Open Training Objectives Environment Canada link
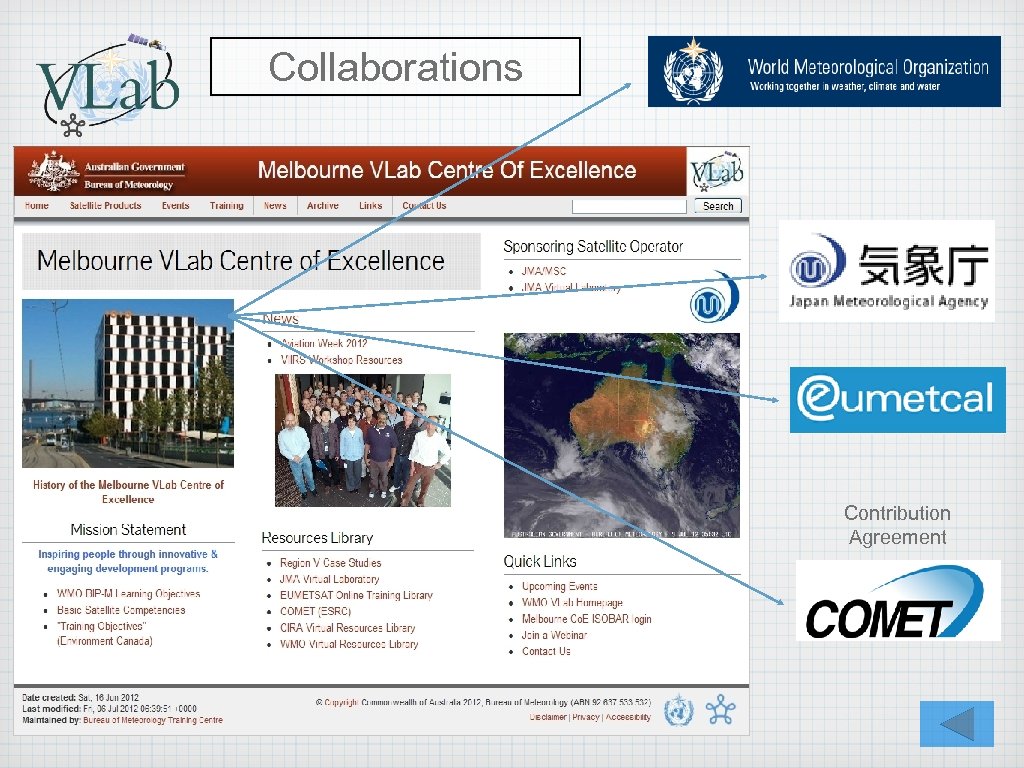The height and width of the screenshot is (768, 1024). click(x=104, y=633)
